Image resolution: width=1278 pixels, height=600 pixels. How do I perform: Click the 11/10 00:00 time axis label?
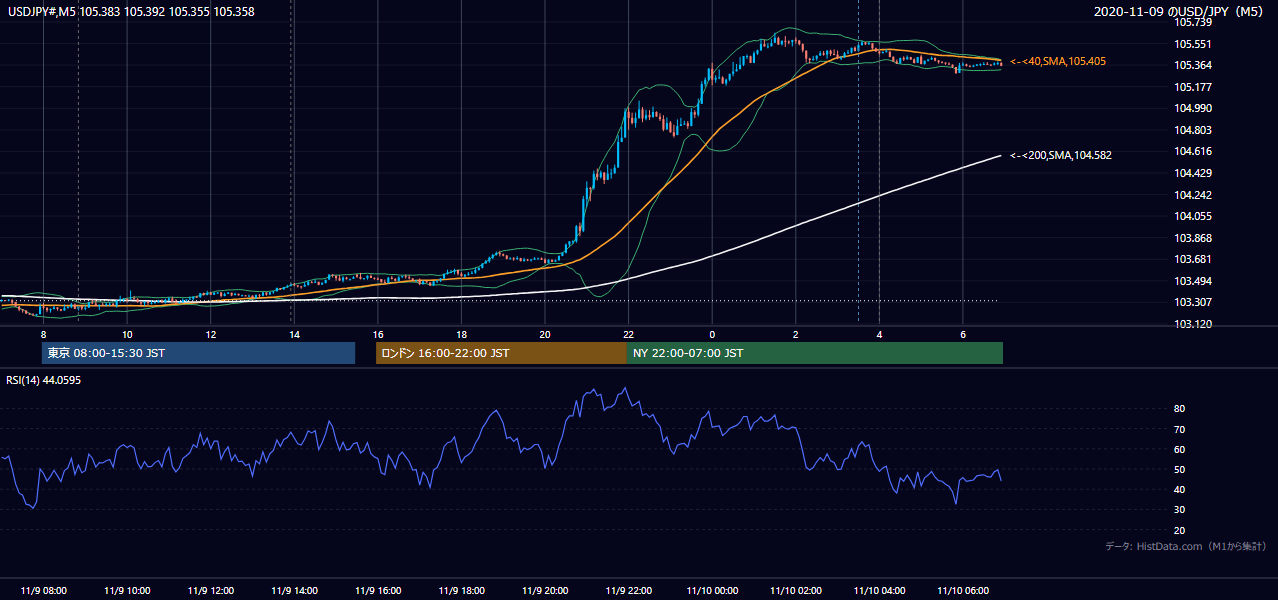coord(712,591)
